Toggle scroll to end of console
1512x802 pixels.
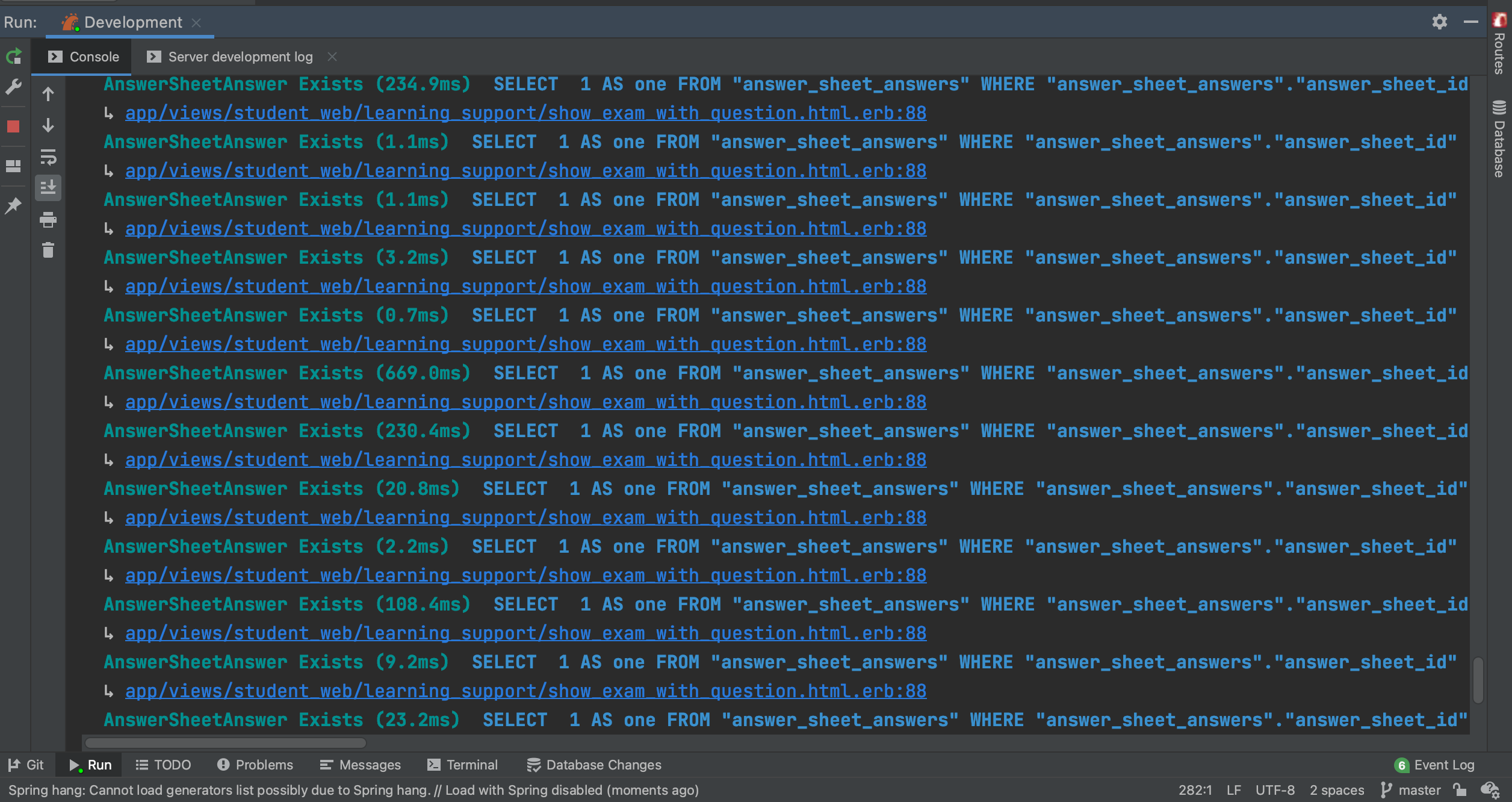pyautogui.click(x=48, y=188)
